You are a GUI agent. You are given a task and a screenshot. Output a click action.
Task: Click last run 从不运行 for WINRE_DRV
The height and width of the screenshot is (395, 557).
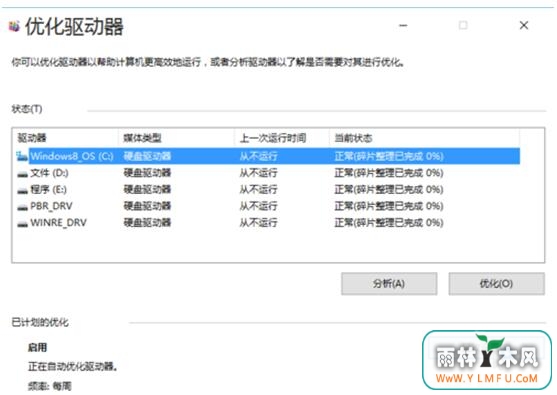pyautogui.click(x=258, y=223)
